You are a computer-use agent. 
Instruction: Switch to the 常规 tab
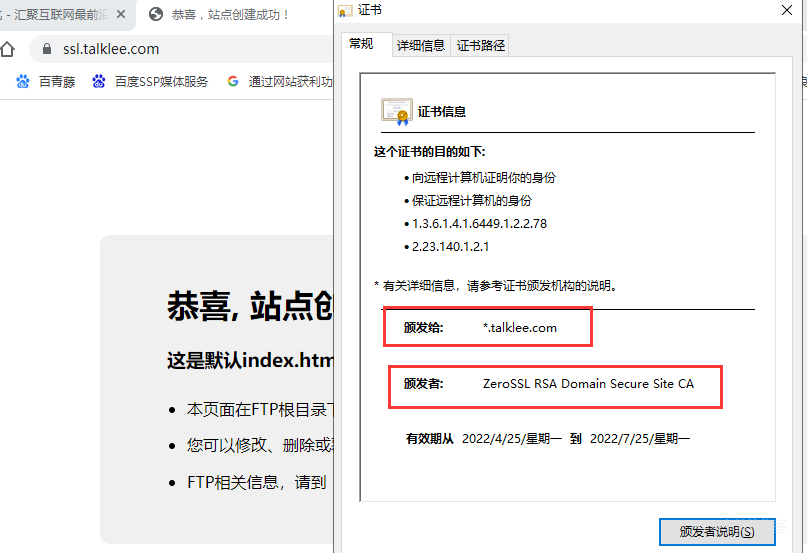(361, 44)
